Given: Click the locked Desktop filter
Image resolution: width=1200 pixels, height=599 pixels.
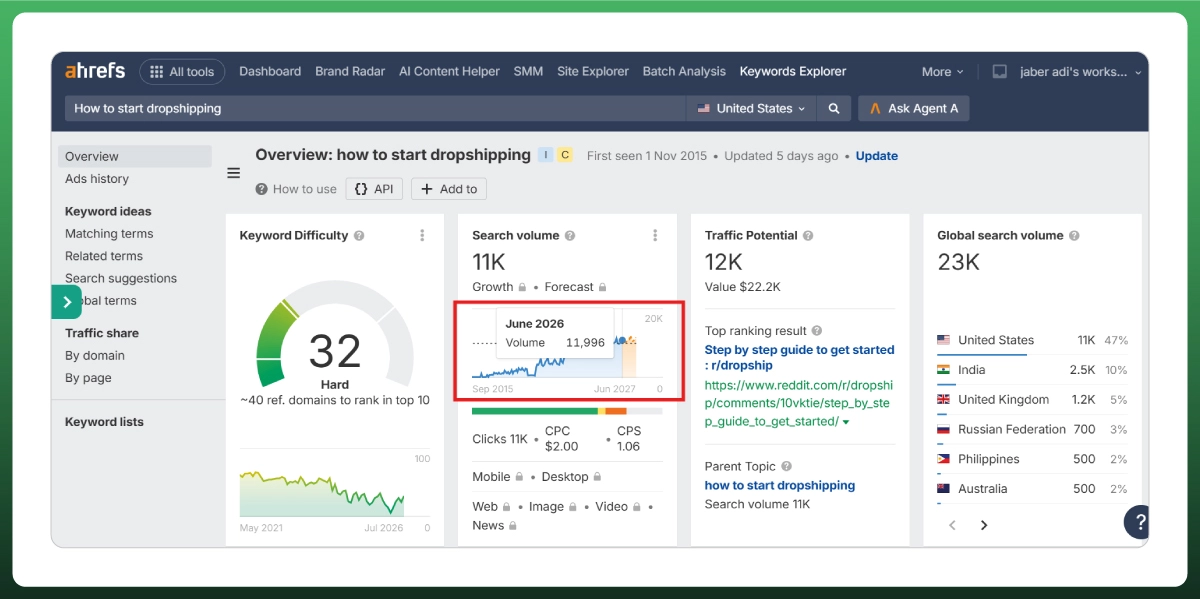Looking at the screenshot, I should coord(572,477).
